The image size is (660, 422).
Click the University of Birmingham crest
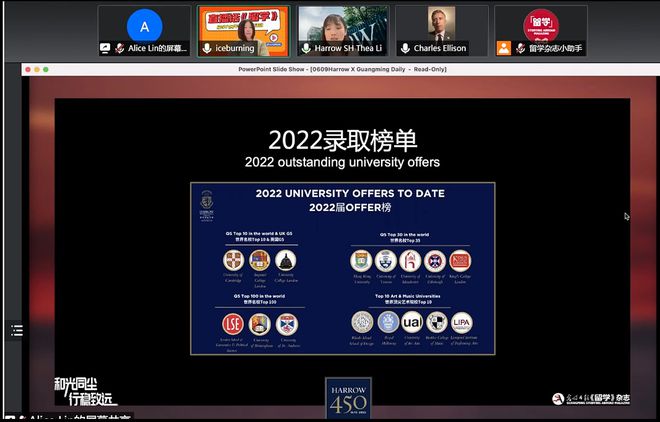(260, 324)
